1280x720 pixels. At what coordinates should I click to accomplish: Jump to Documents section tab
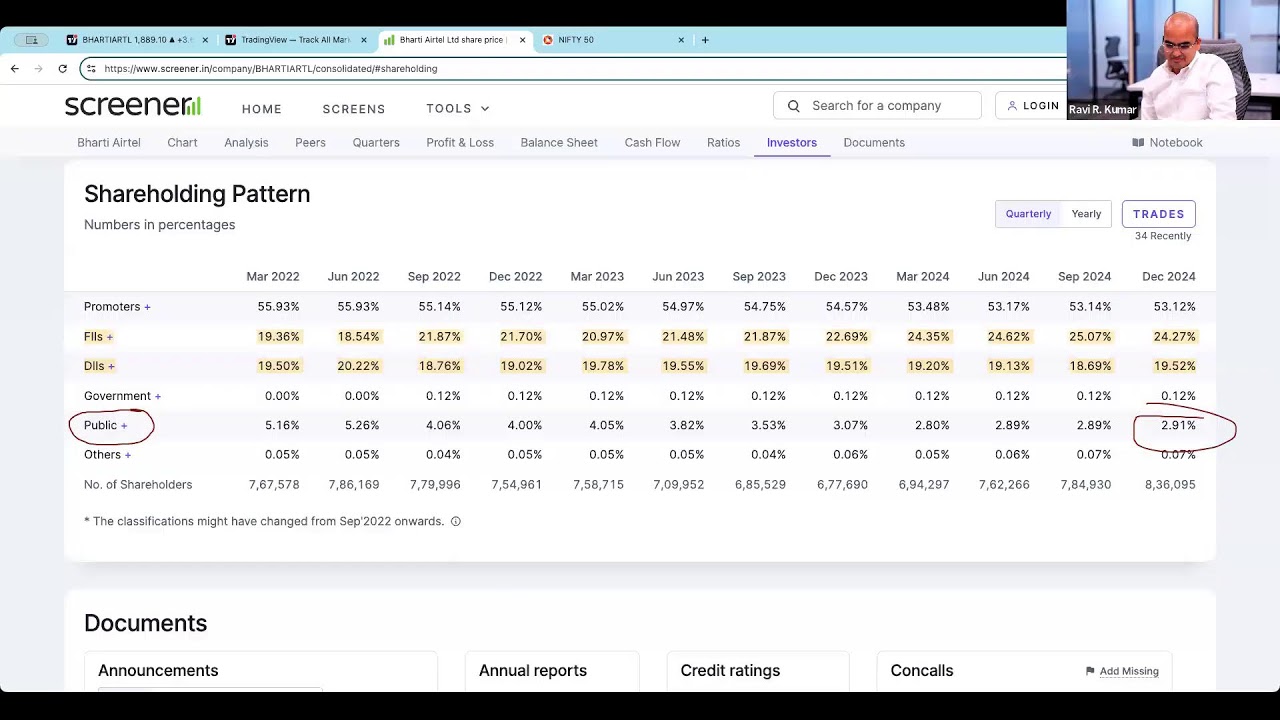(874, 142)
